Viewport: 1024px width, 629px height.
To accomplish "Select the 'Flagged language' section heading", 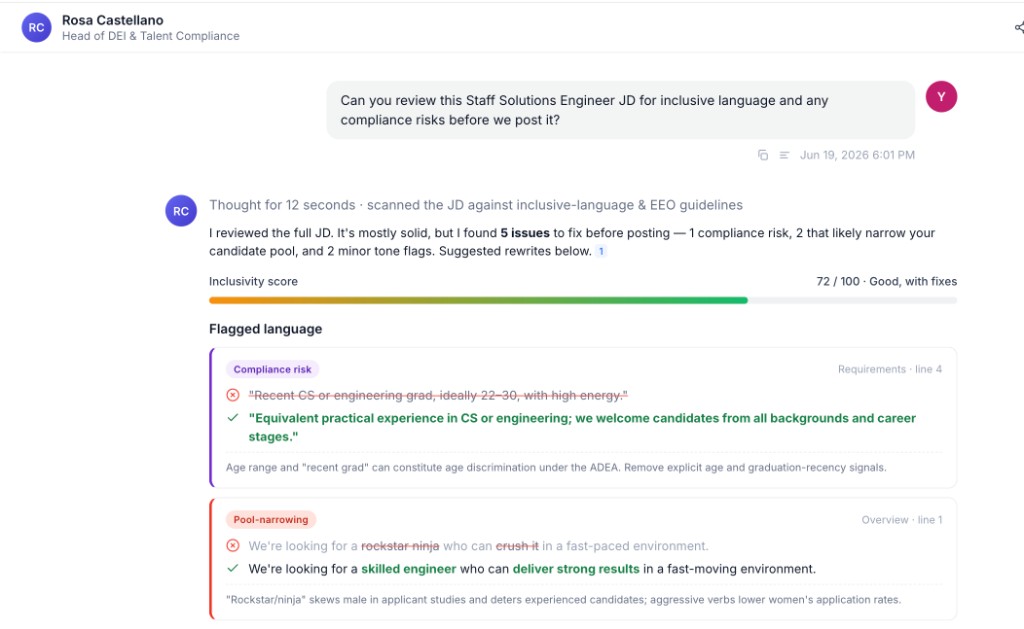I will (x=265, y=329).
